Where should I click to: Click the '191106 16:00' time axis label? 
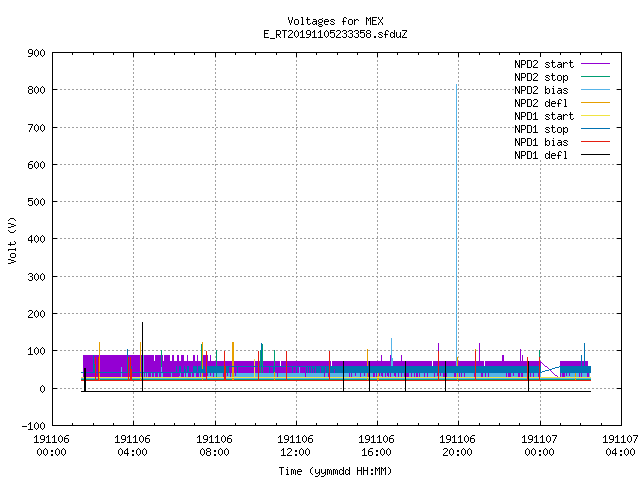pos(376,446)
